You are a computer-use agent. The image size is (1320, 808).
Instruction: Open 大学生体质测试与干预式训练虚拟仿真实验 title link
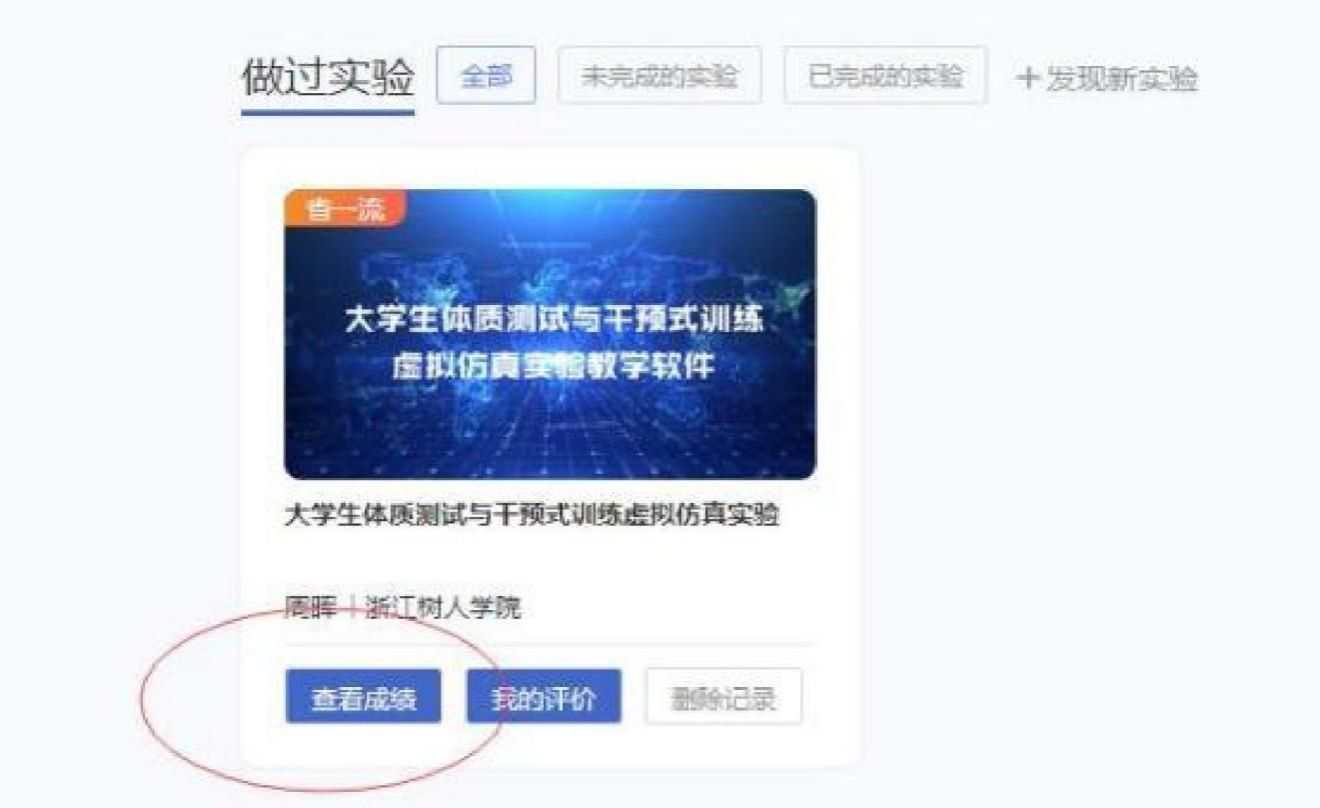click(532, 516)
